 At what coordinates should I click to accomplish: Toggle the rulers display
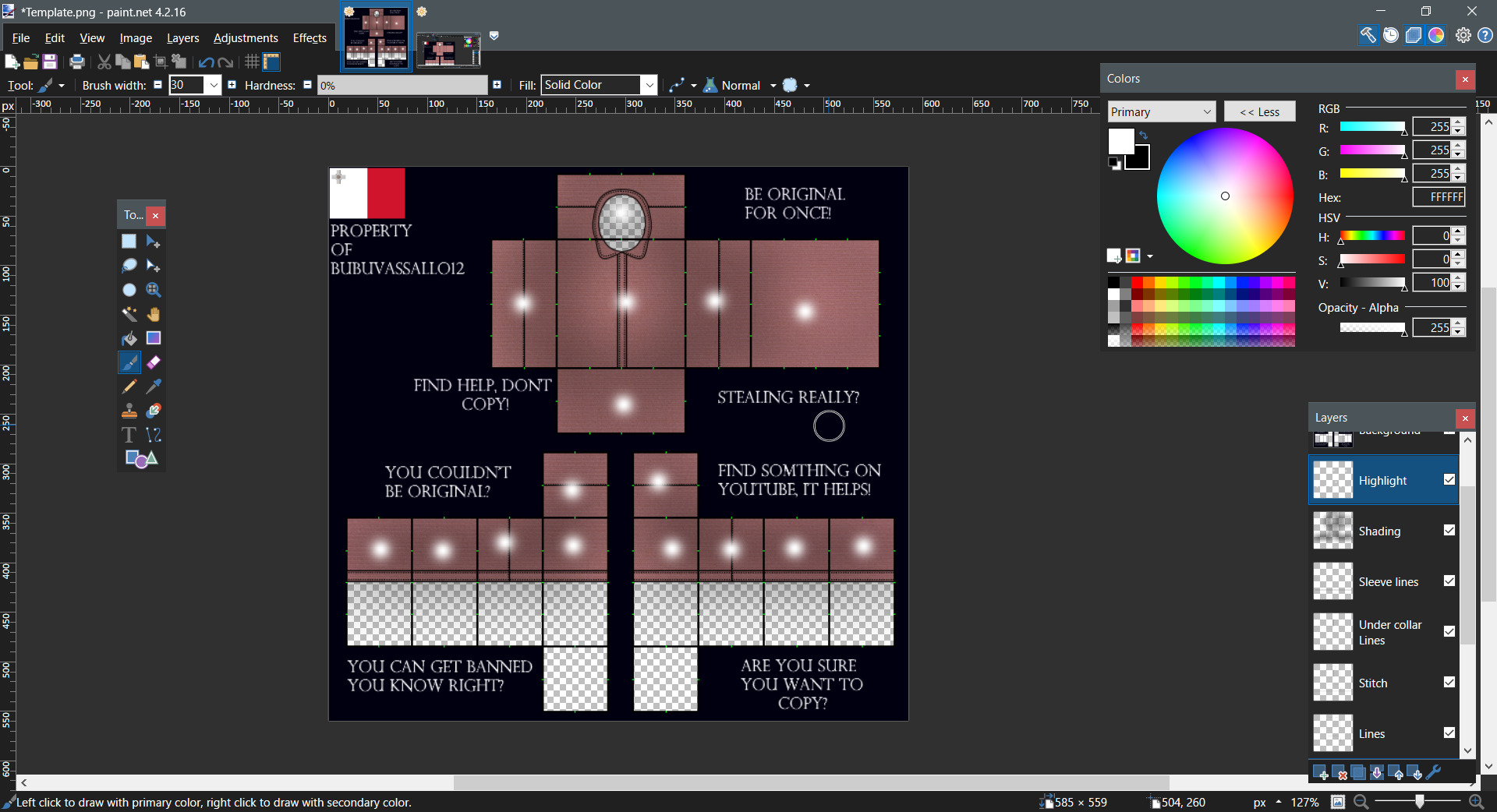[x=271, y=62]
